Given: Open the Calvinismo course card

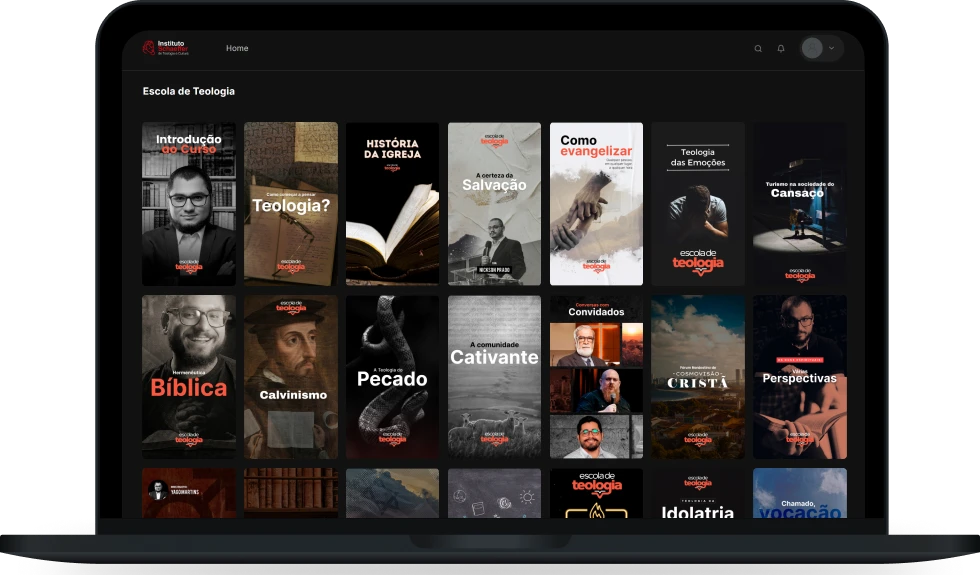Looking at the screenshot, I should pos(291,376).
